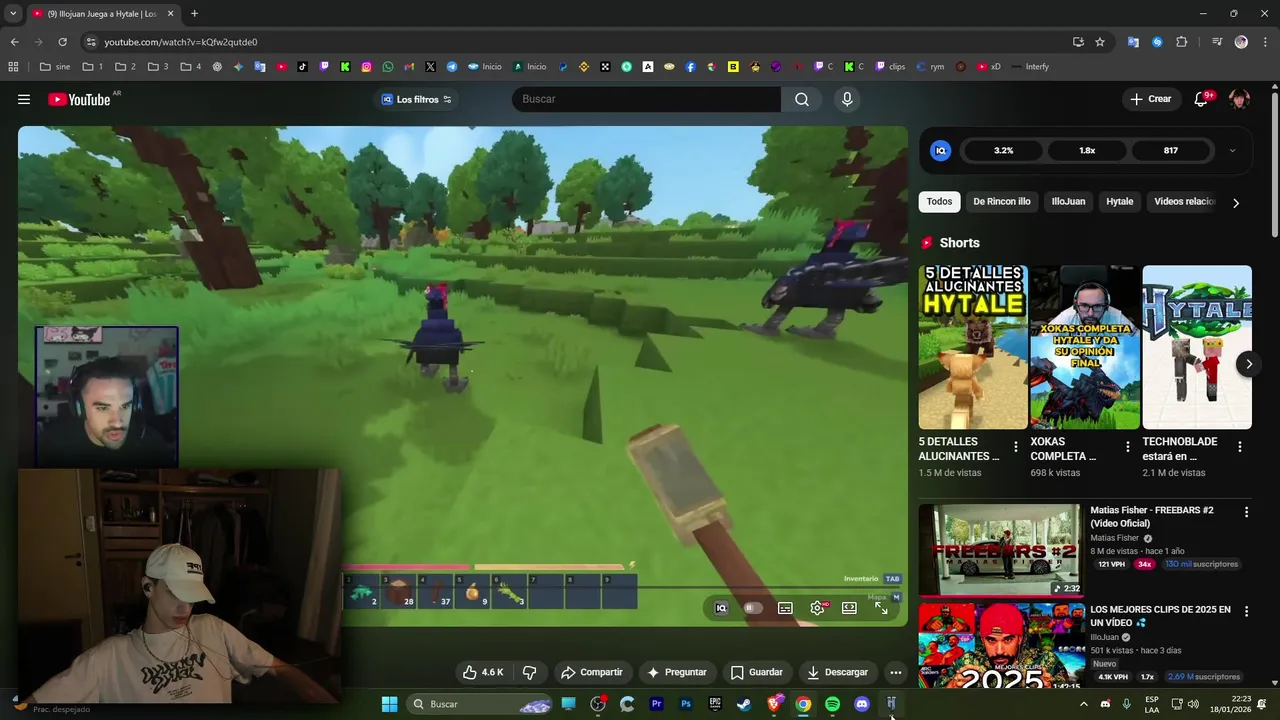Open Epic Games launcher on taskbar
Screen dimensions: 1280x720
715,704
